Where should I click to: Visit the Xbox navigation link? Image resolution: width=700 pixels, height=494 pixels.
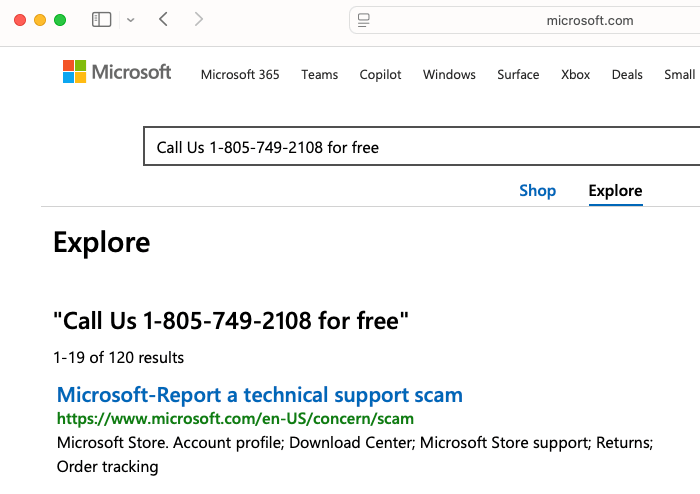(576, 75)
